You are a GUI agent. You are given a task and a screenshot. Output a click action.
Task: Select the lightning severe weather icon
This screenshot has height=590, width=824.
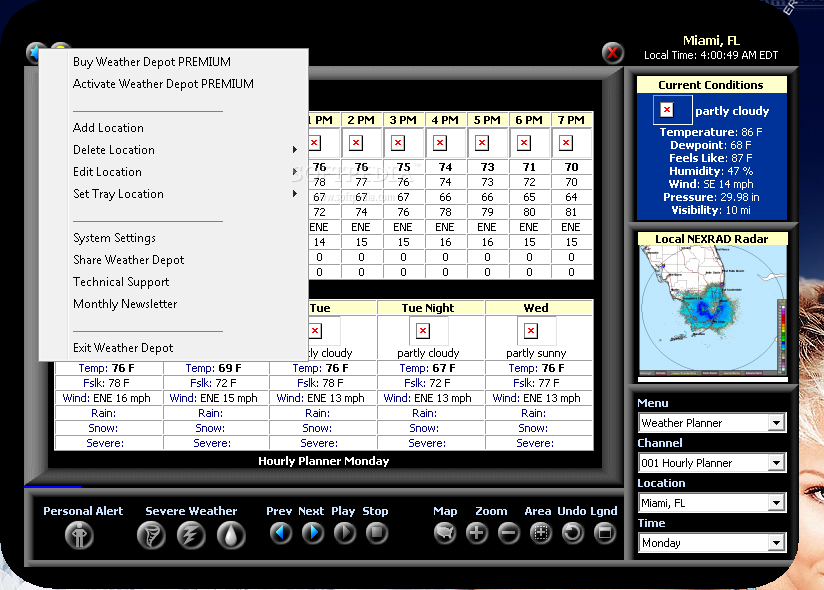(x=191, y=535)
